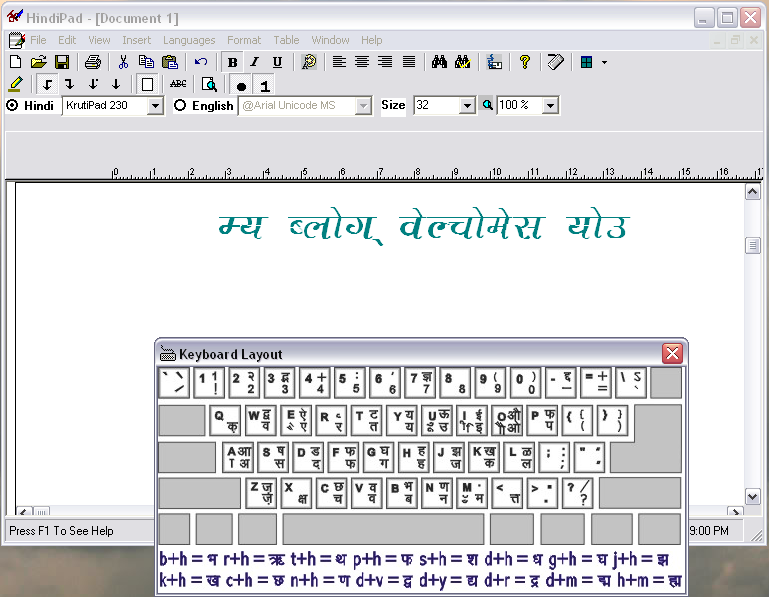The height and width of the screenshot is (597, 769).
Task: Click the Q key on Keyboard Layout
Action: tap(226, 420)
